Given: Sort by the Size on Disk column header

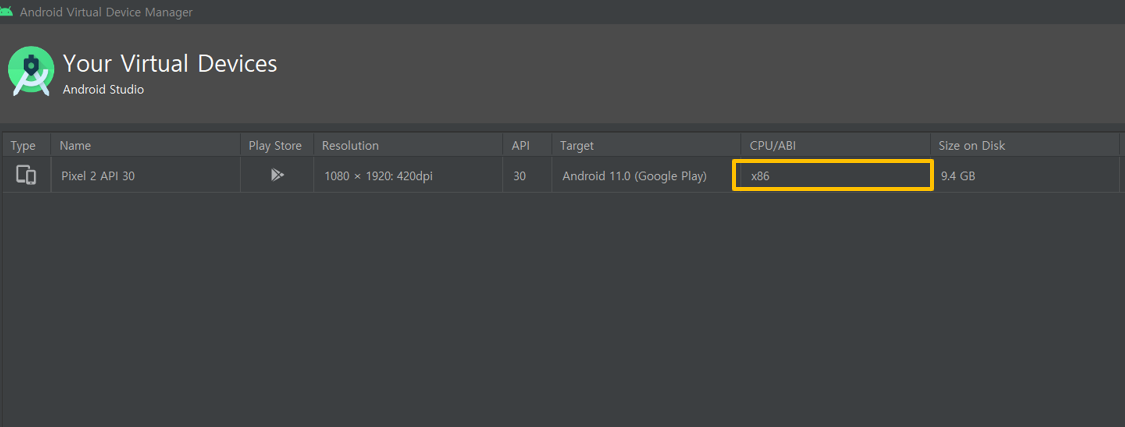Looking at the screenshot, I should (1025, 146).
